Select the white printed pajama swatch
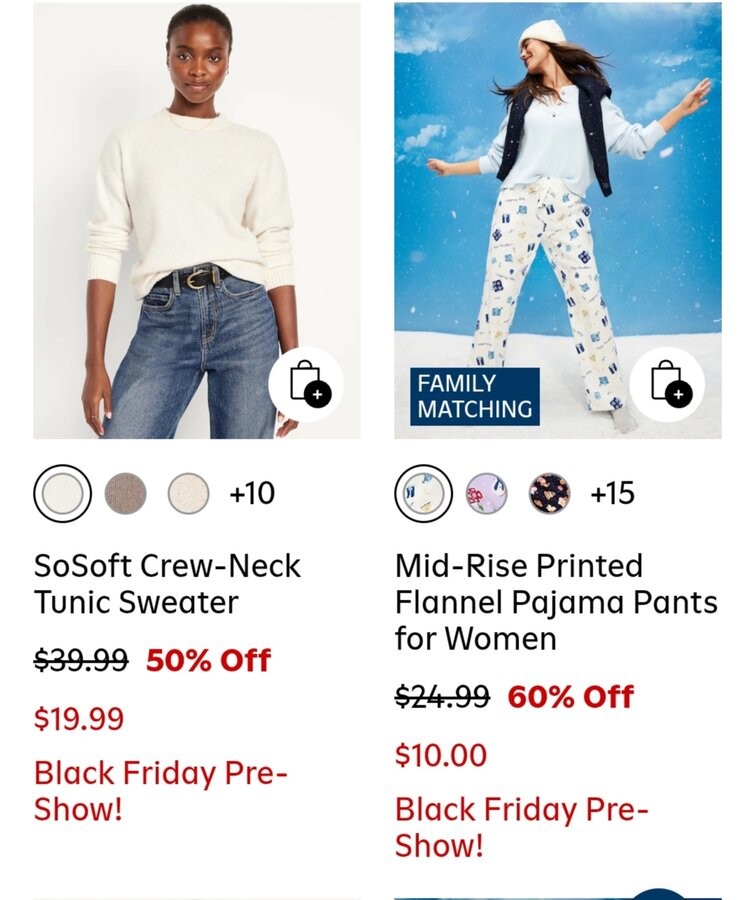755x900 pixels. click(x=423, y=493)
